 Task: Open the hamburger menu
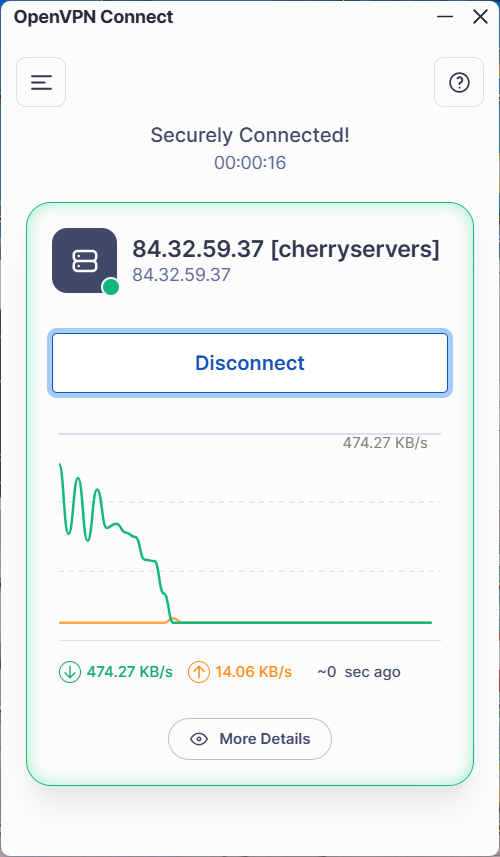pyautogui.click(x=41, y=82)
